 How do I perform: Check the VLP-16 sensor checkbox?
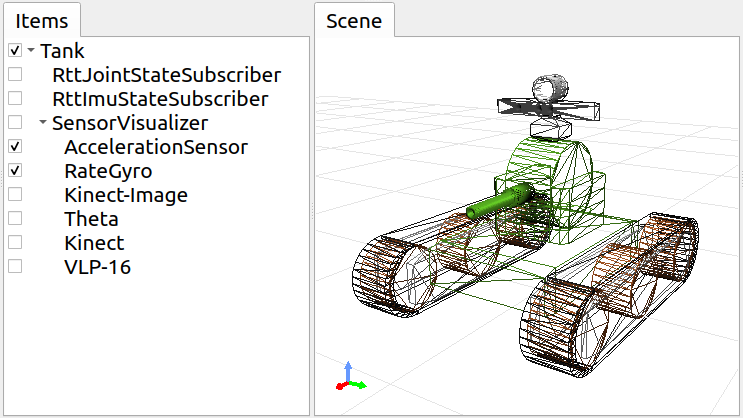coord(14,267)
